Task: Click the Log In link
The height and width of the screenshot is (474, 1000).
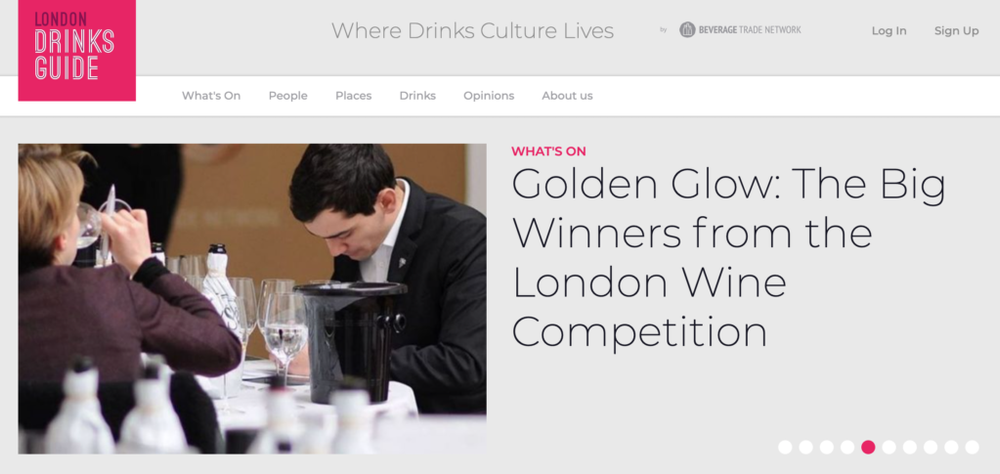Action: (889, 31)
